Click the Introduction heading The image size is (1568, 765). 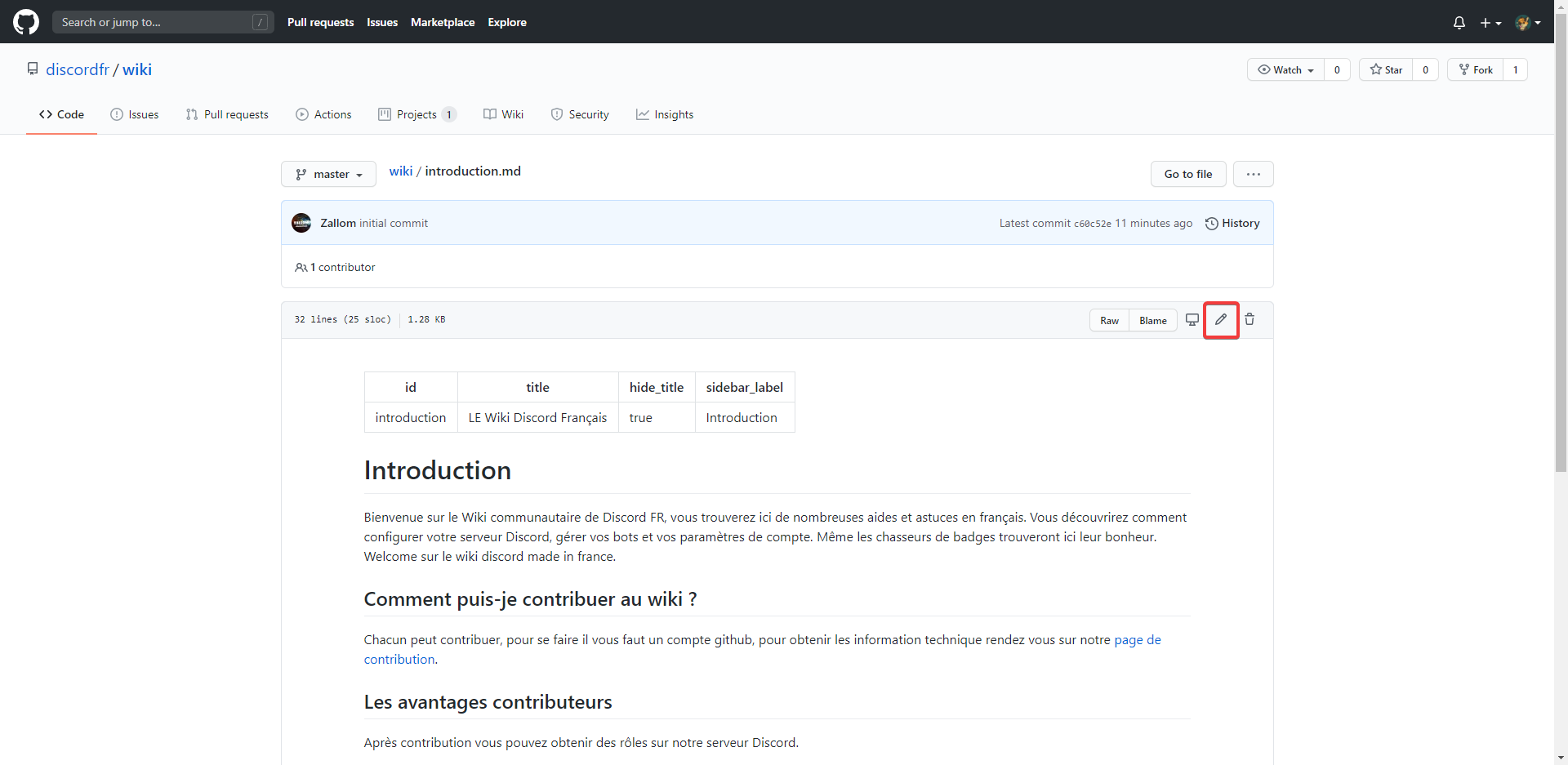pos(438,470)
